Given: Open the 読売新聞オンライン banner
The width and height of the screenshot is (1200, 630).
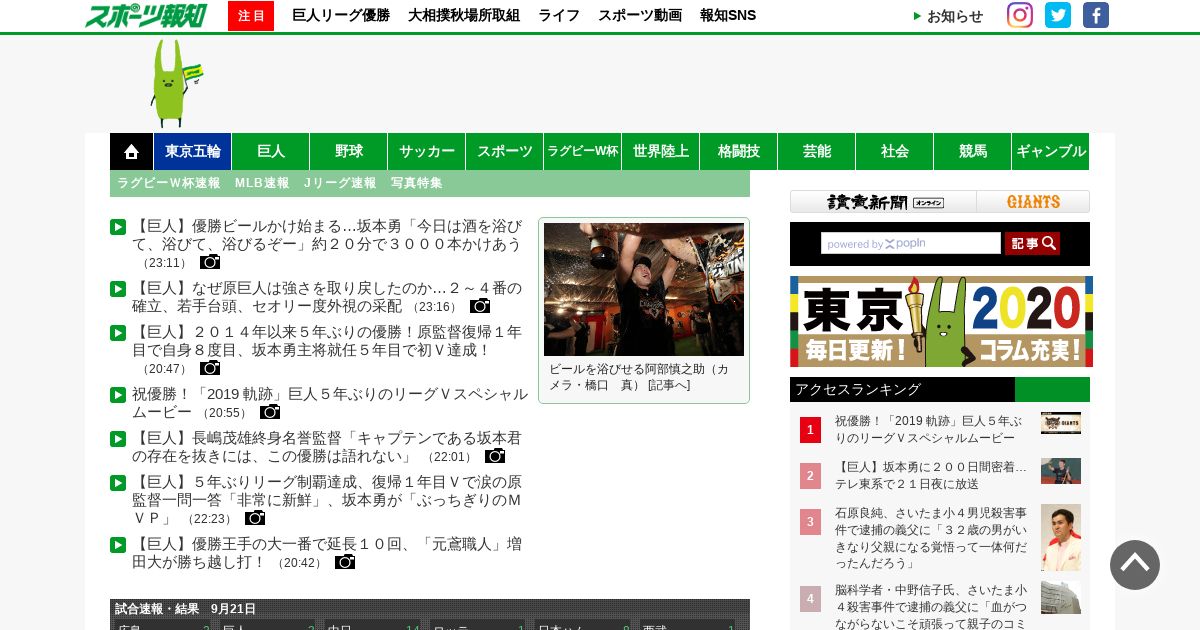Looking at the screenshot, I should 884,202.
